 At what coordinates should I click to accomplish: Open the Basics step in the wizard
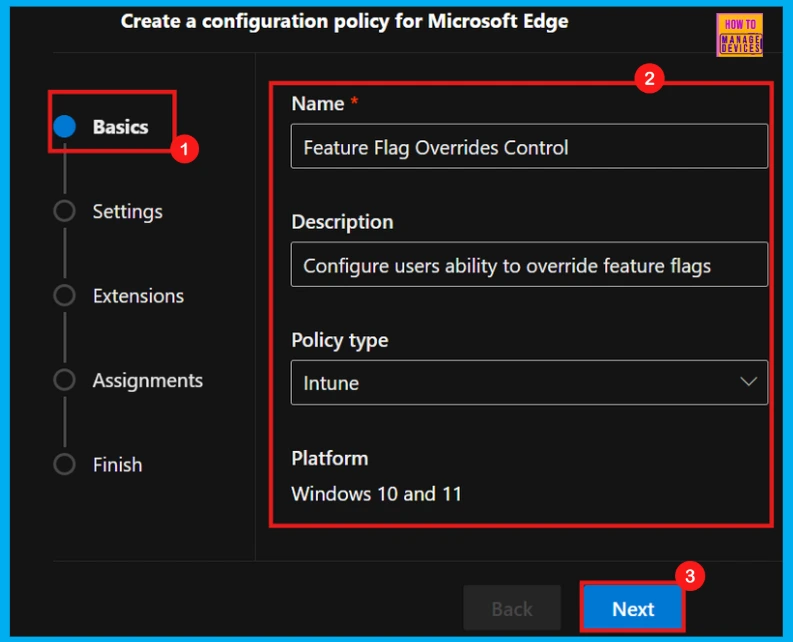click(120, 126)
